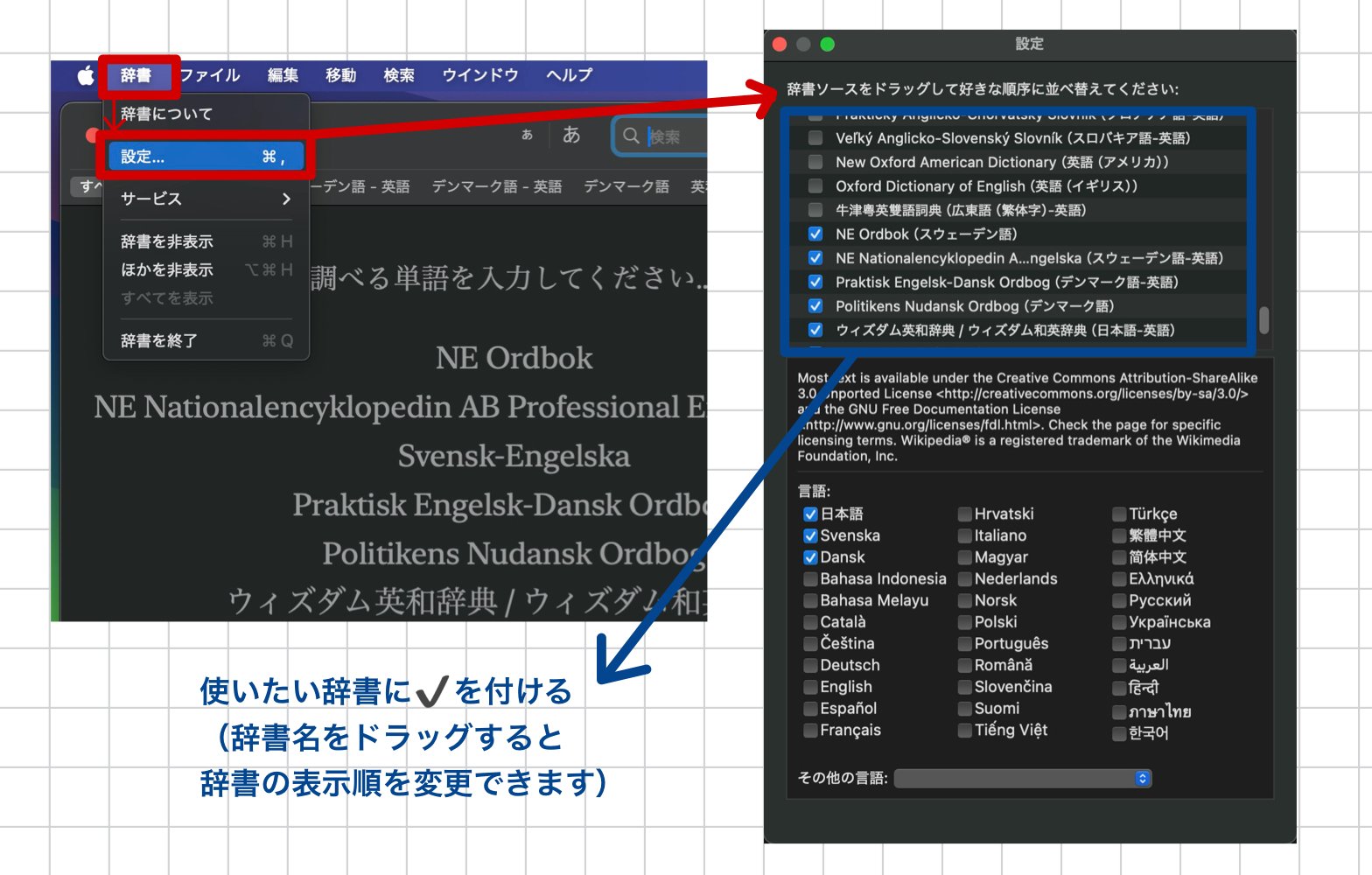Click the search magnifier icon in Dictionary
1372x875 pixels.
pyautogui.click(x=631, y=136)
